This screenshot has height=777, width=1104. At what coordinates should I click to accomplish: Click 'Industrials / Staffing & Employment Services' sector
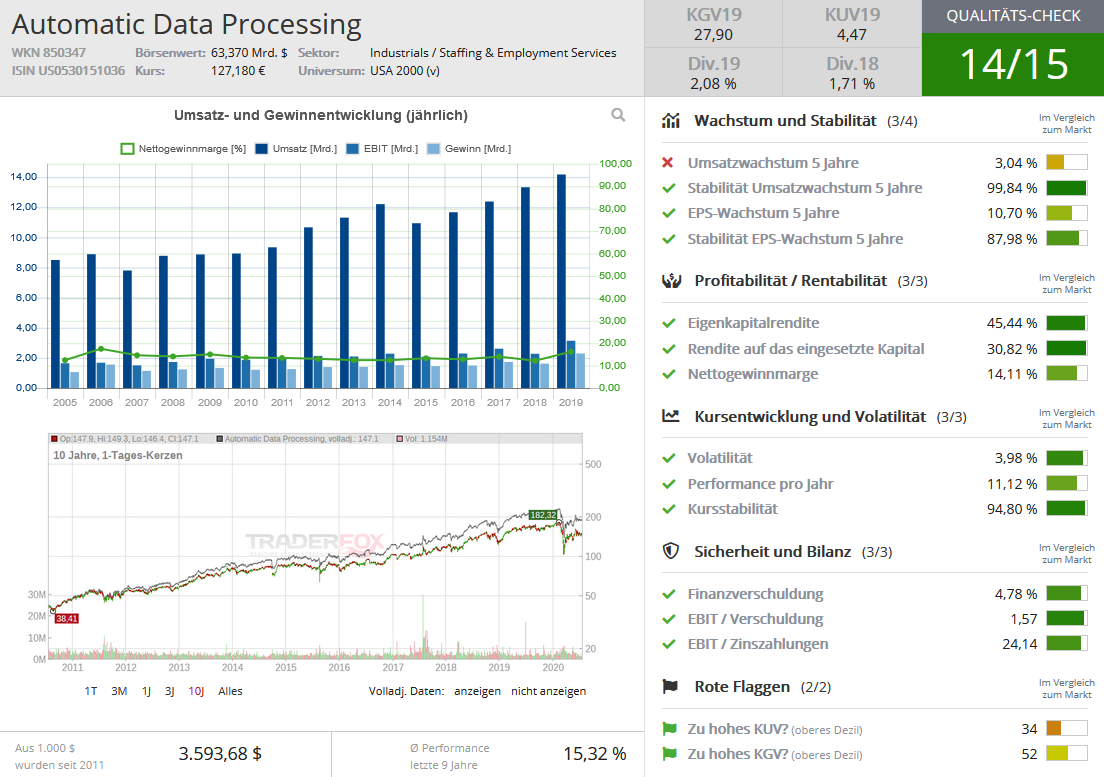pos(493,53)
